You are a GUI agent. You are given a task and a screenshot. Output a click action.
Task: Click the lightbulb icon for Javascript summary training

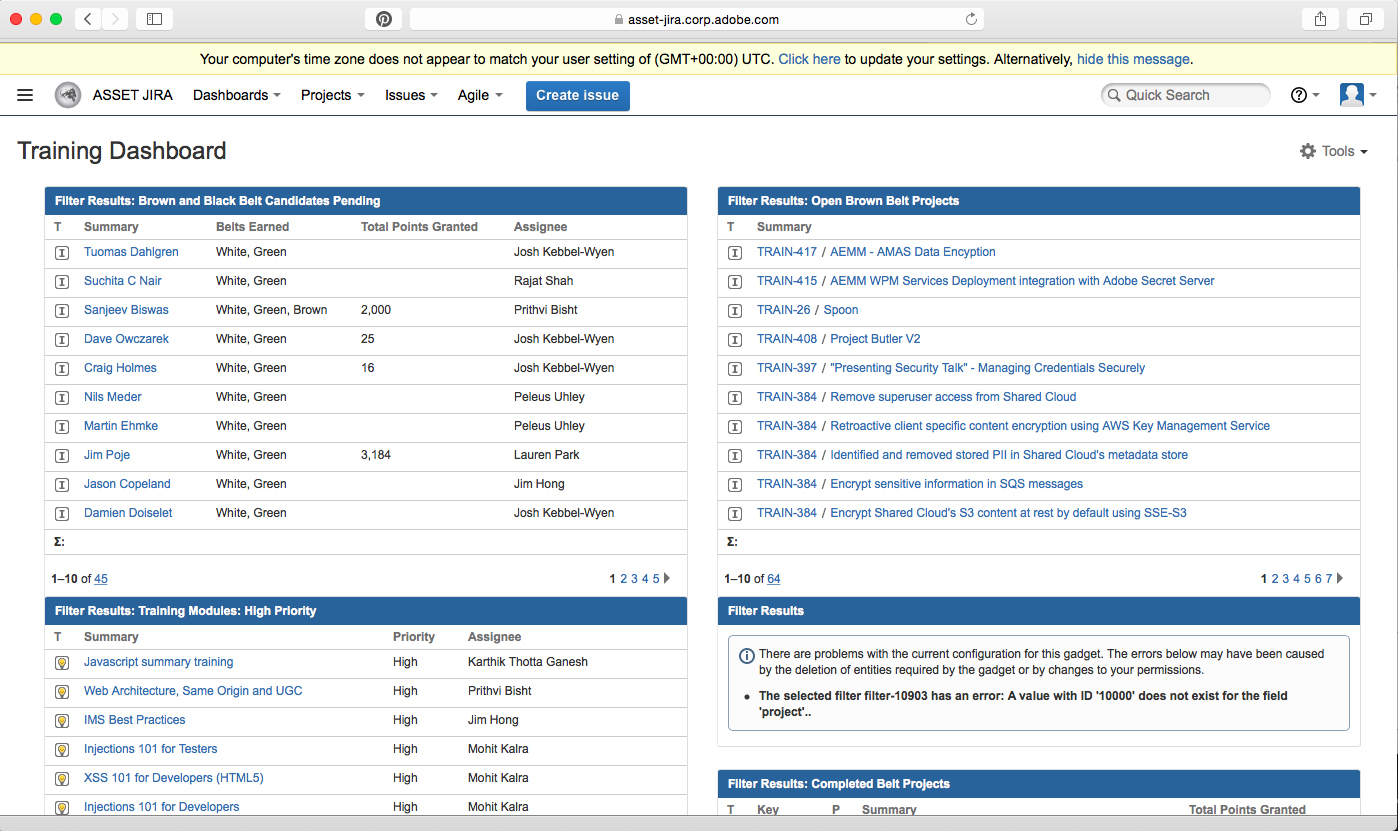(x=61, y=663)
